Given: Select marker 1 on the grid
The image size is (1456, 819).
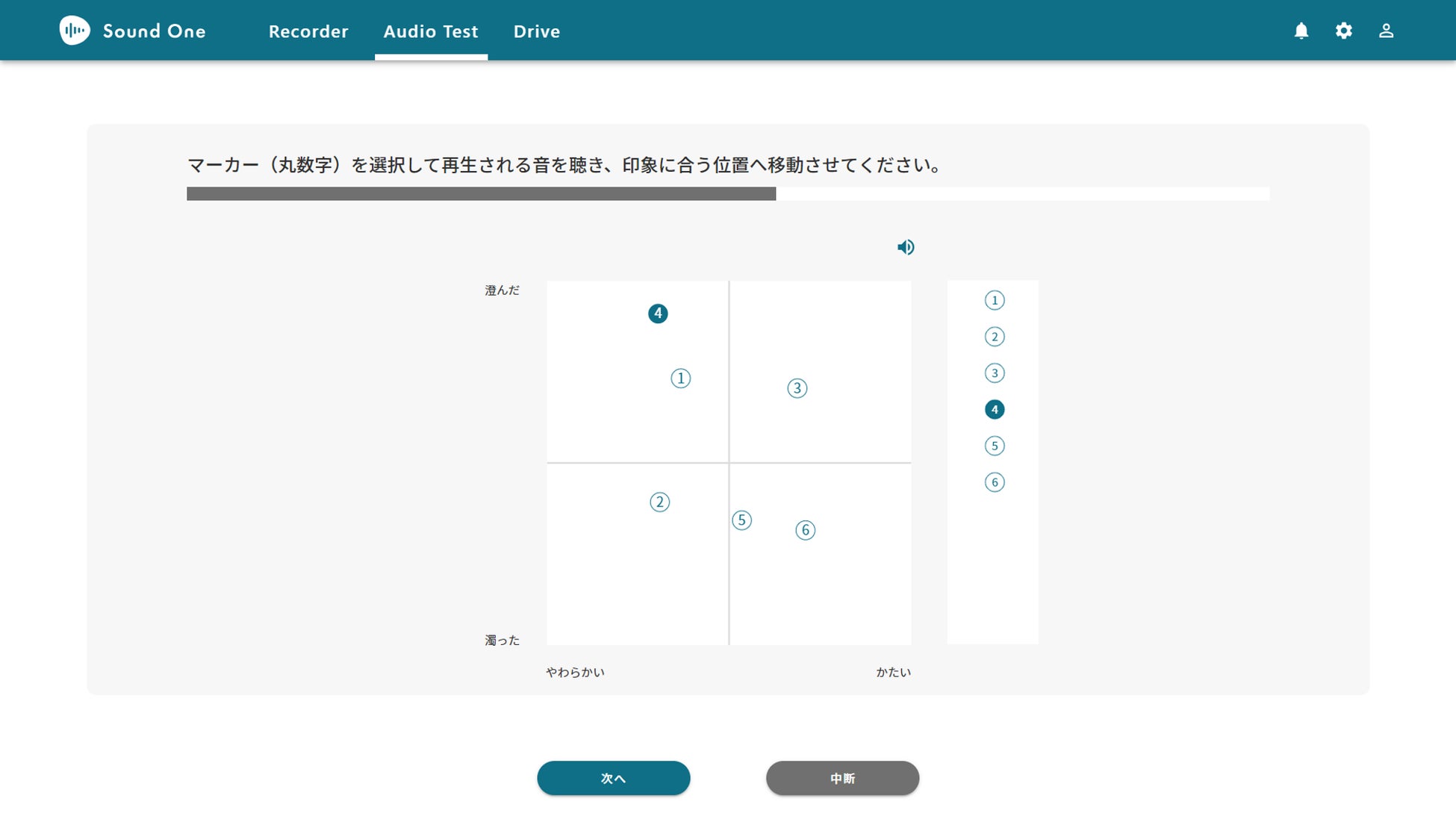Looking at the screenshot, I should click(x=680, y=379).
